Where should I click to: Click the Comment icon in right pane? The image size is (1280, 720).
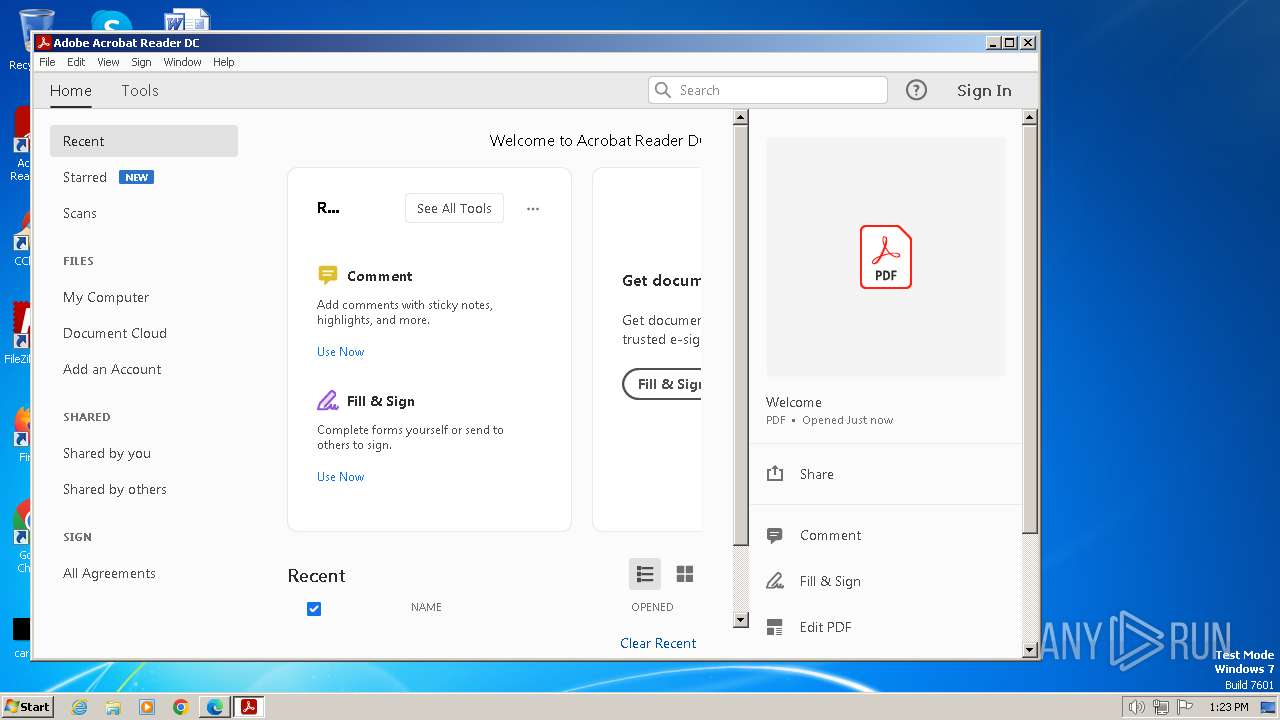point(775,535)
